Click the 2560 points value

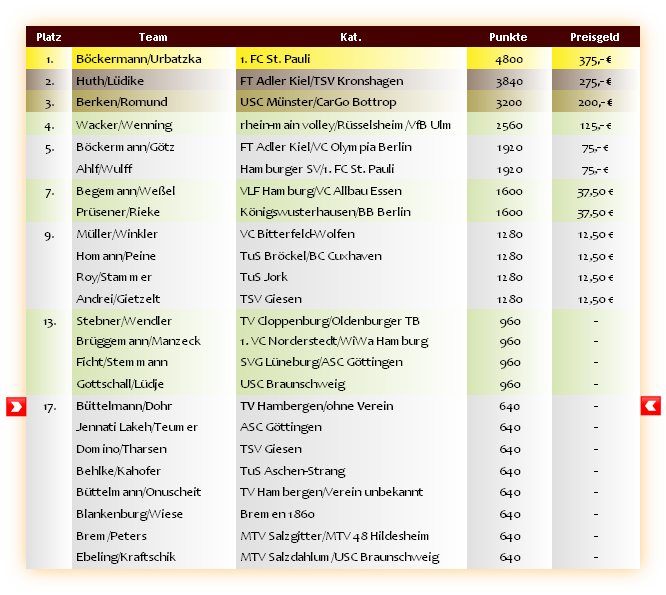click(509, 126)
